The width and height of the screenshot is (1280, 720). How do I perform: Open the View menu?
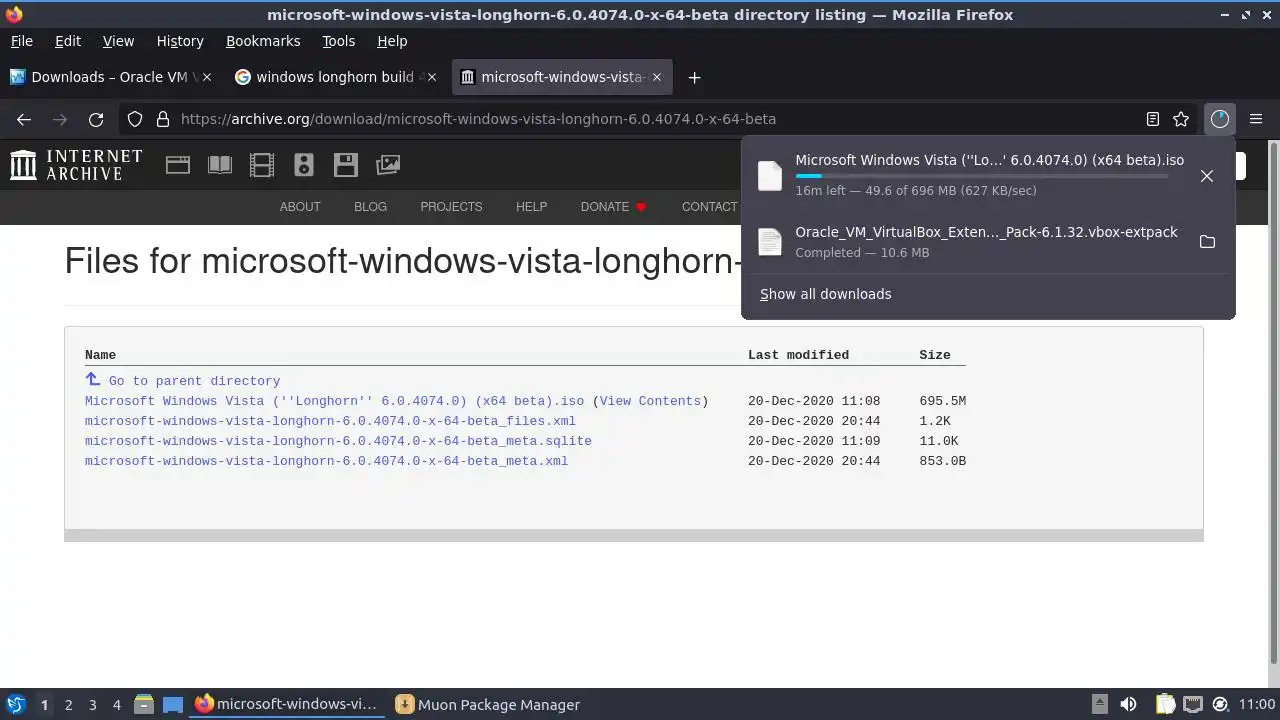click(x=118, y=41)
